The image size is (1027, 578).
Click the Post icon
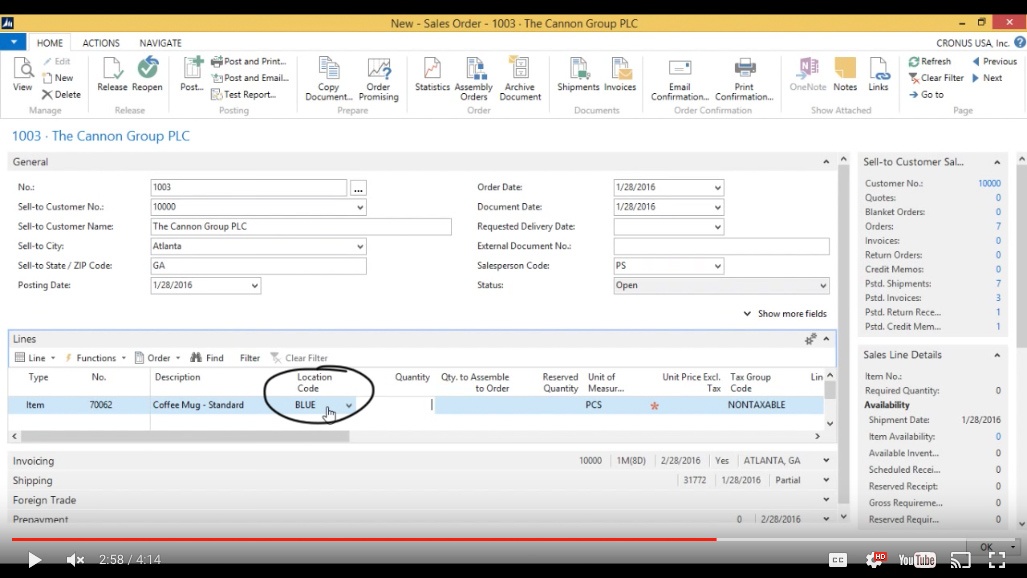point(192,73)
